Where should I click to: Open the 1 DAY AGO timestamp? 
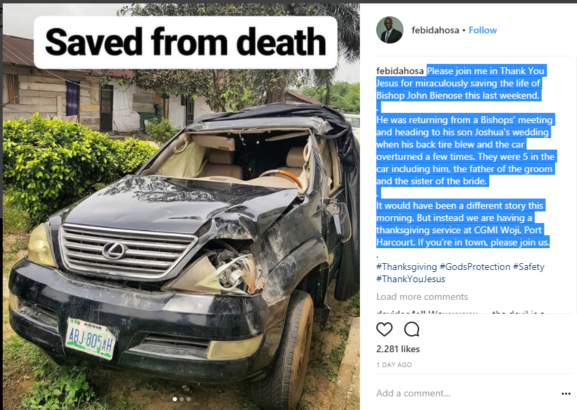[x=394, y=365]
